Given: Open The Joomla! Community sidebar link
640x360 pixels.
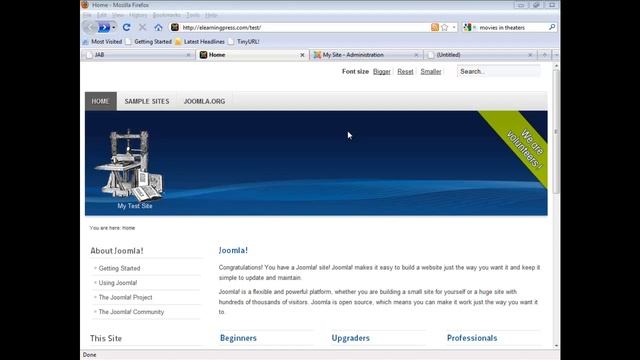Looking at the screenshot, I should click(x=131, y=312).
